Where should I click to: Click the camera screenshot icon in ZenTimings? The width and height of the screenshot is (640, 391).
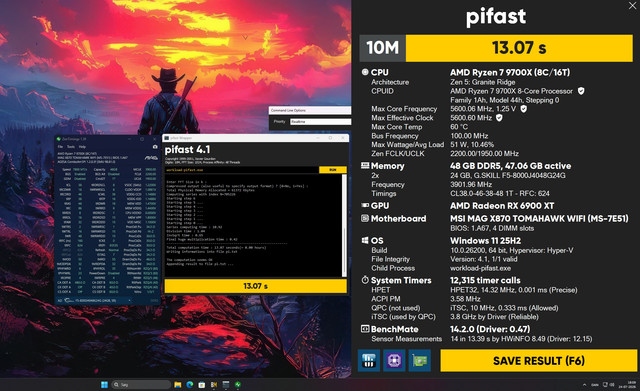pyautogui.click(x=155, y=147)
